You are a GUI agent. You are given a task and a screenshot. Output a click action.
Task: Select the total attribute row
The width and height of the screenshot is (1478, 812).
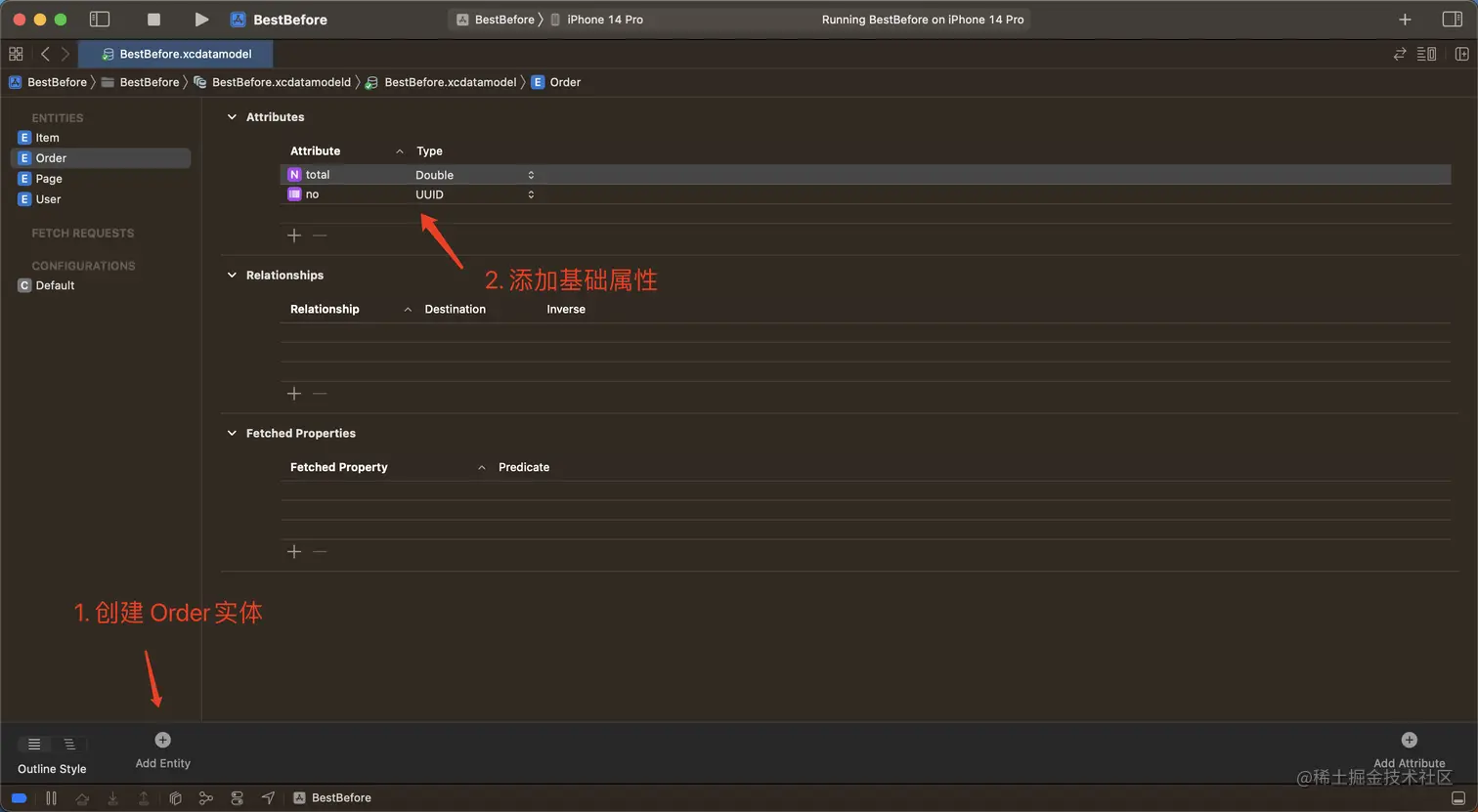pos(865,175)
